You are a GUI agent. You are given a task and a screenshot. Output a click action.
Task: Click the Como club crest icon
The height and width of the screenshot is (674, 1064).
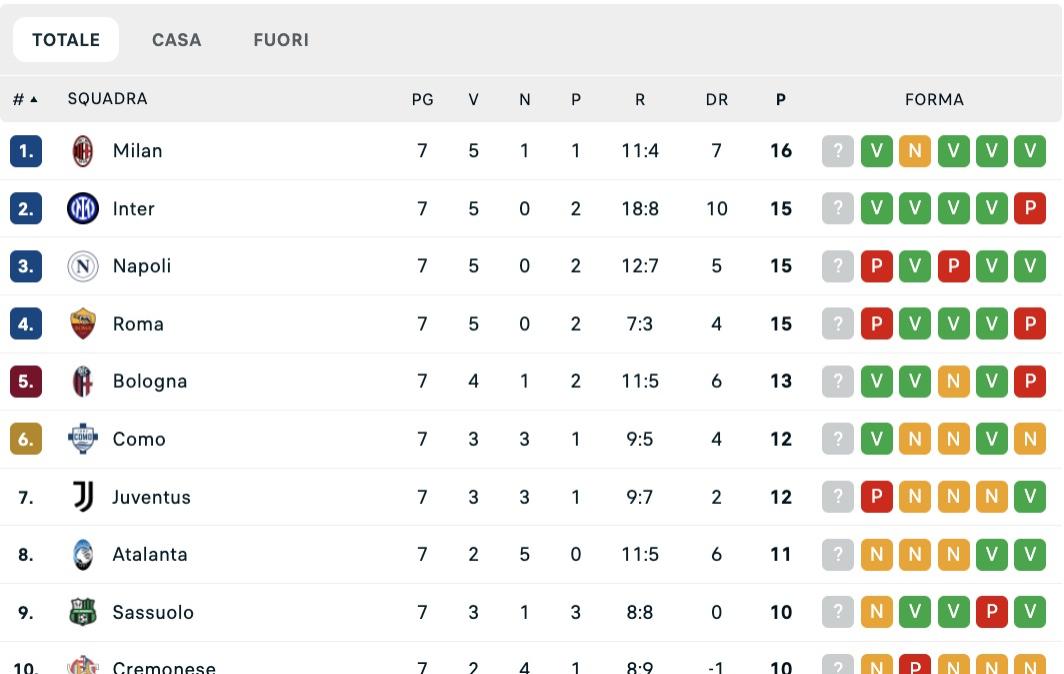pyautogui.click(x=83, y=439)
